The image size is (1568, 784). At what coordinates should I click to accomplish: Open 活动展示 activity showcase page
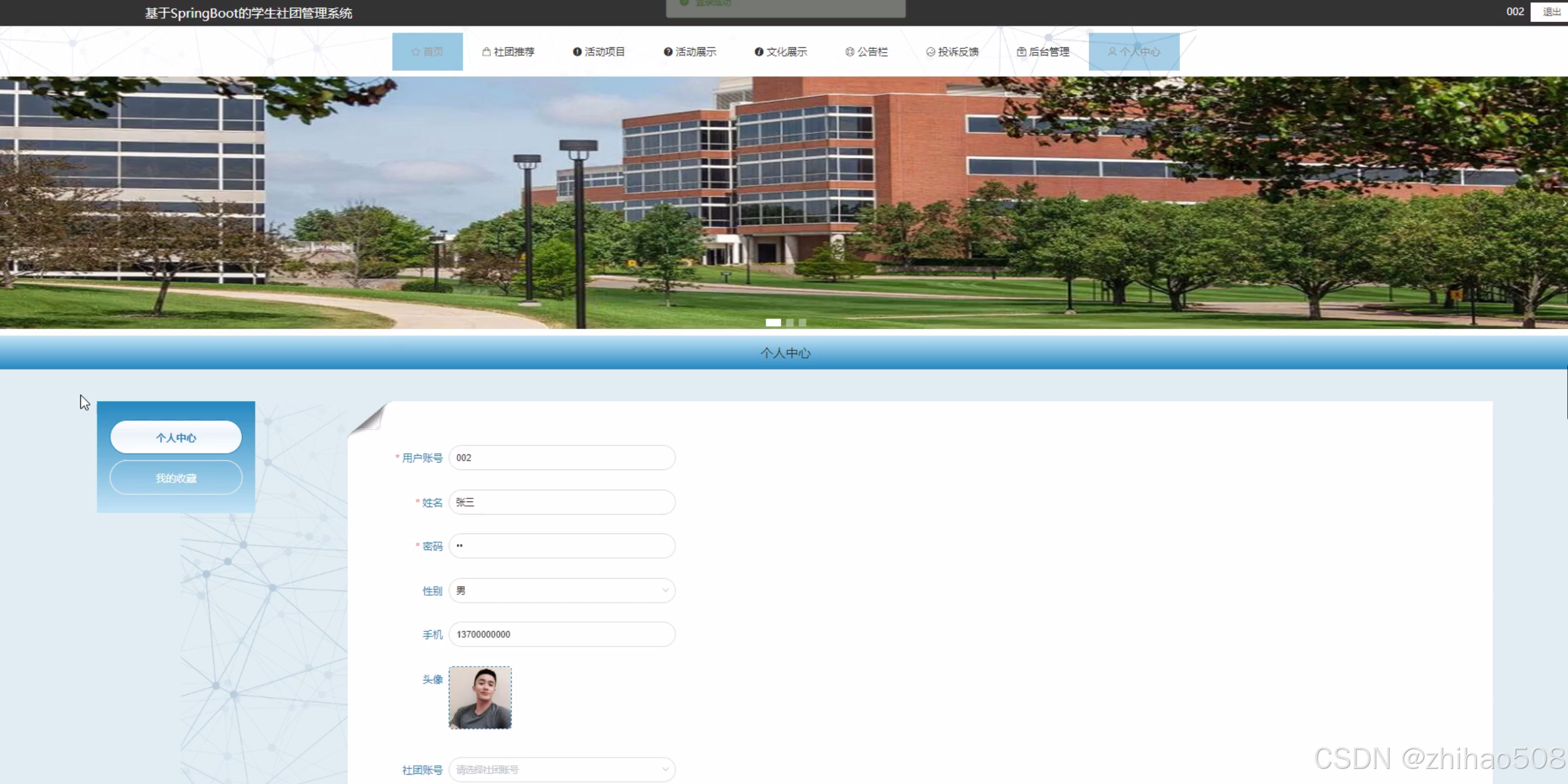(x=690, y=51)
